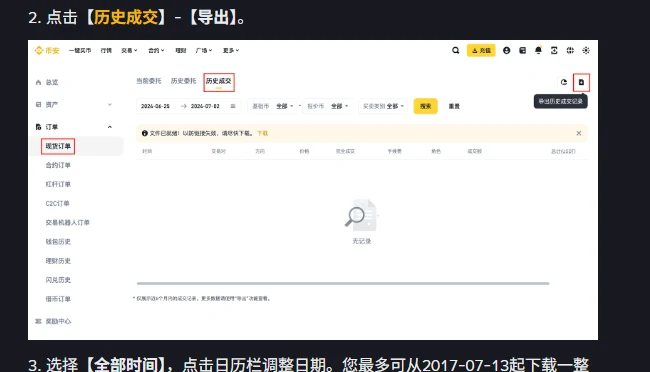
Task: Select the 历史成交 tab
Action: [x=218, y=81]
